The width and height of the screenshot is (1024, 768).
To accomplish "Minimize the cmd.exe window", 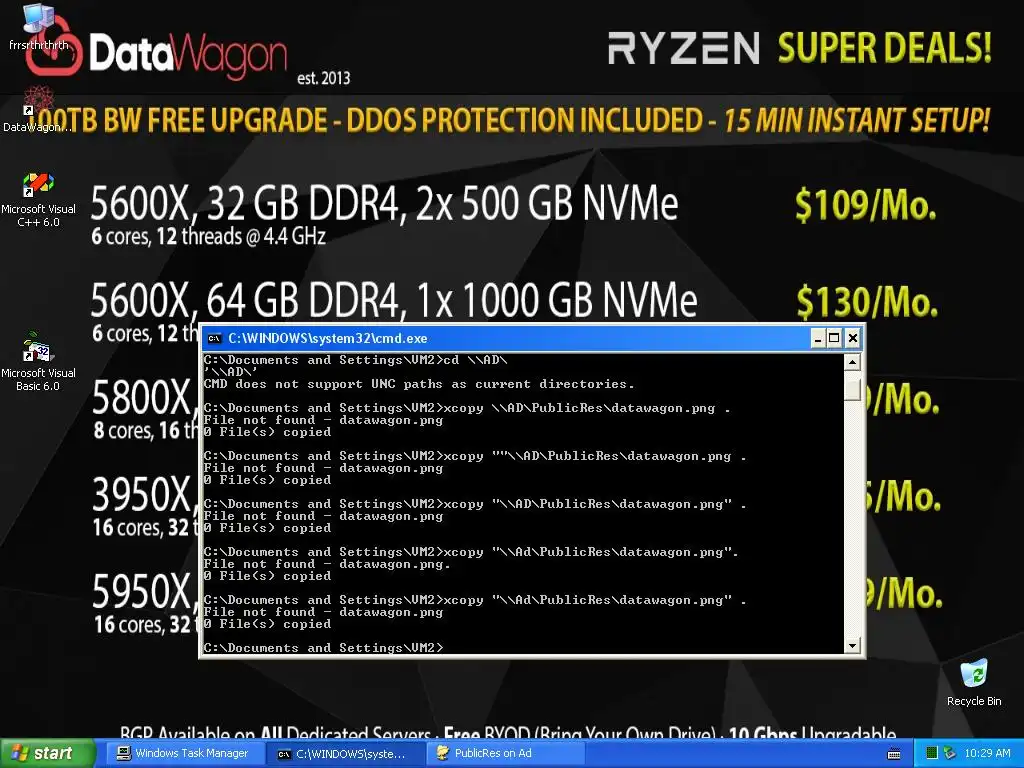I will (818, 338).
